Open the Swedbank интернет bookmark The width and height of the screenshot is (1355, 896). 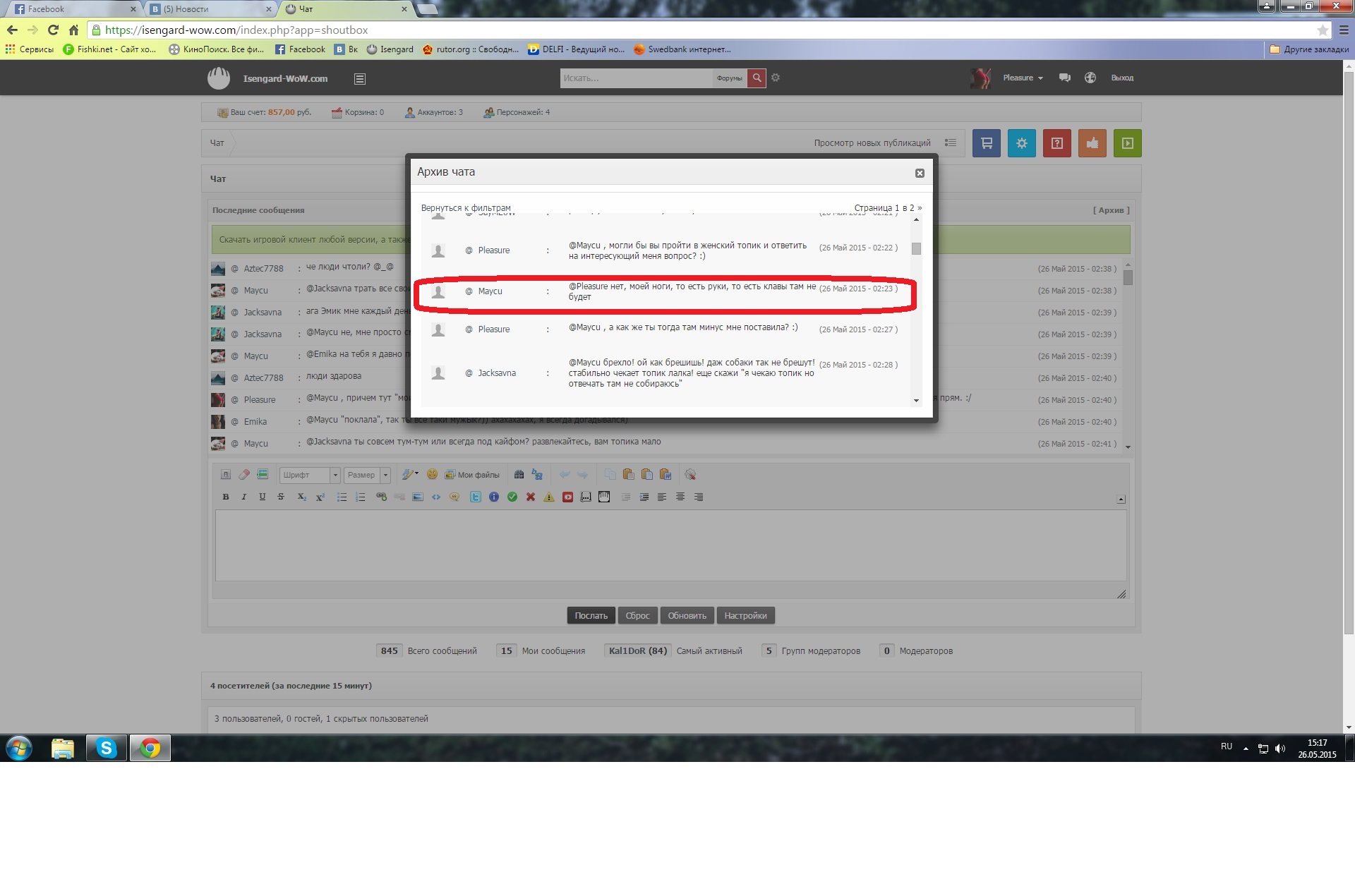682,49
